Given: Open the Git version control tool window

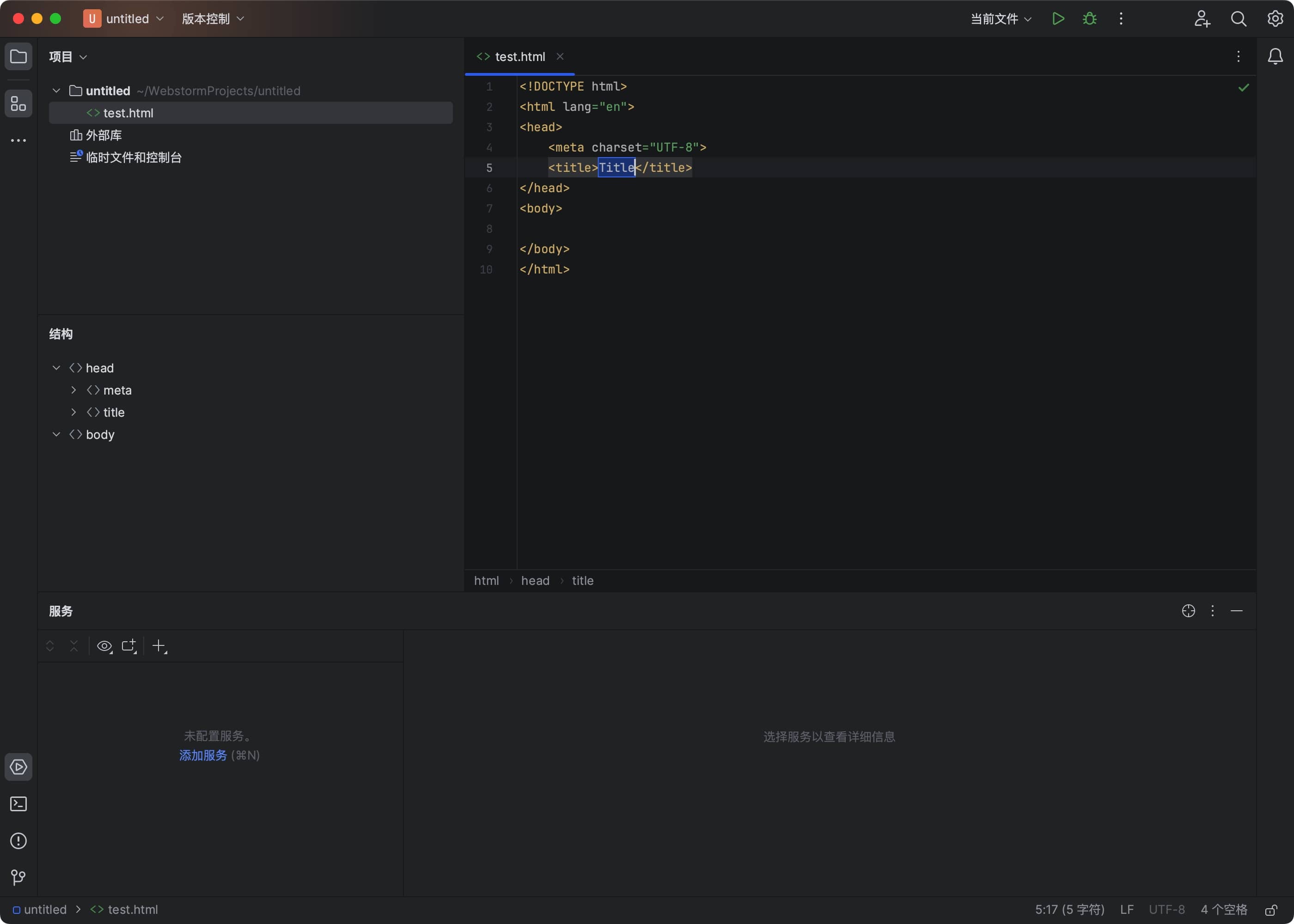Looking at the screenshot, I should (x=18, y=877).
